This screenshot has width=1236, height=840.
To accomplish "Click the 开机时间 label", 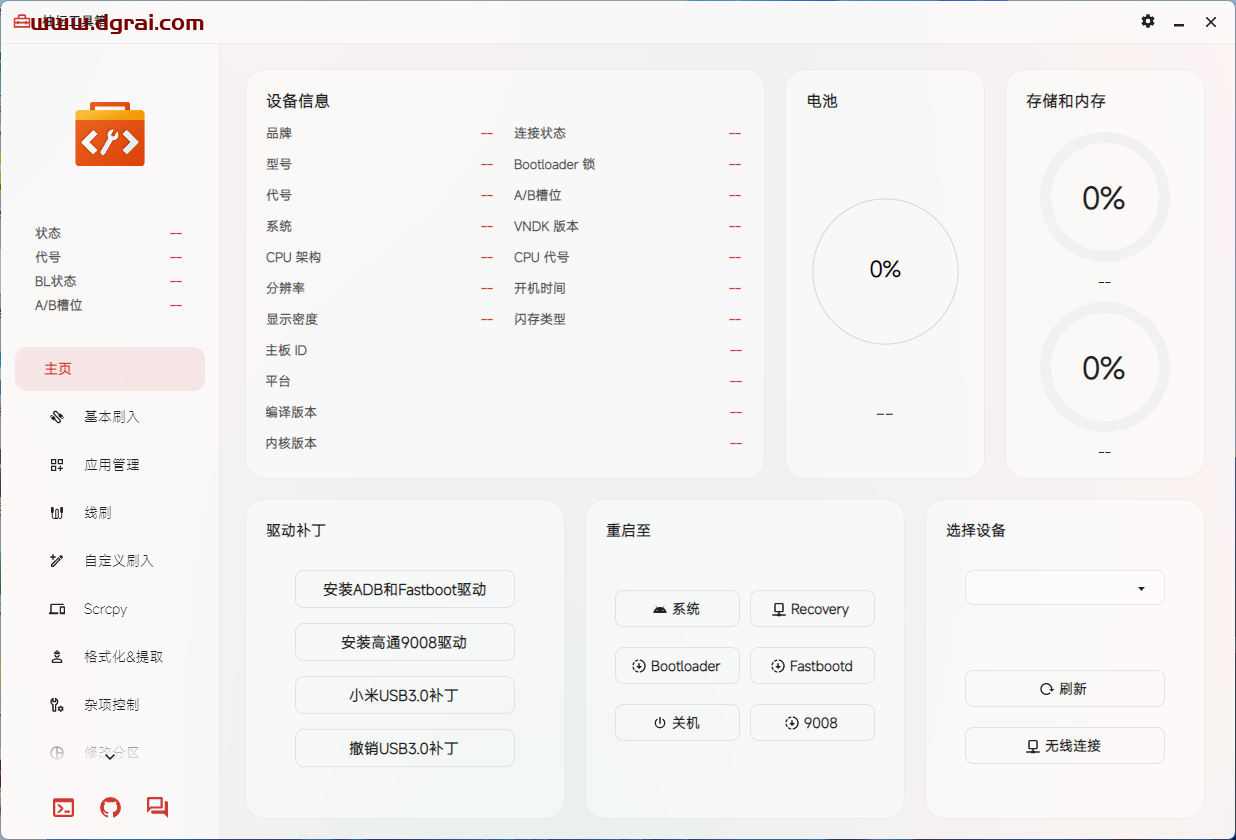I will 540,288.
